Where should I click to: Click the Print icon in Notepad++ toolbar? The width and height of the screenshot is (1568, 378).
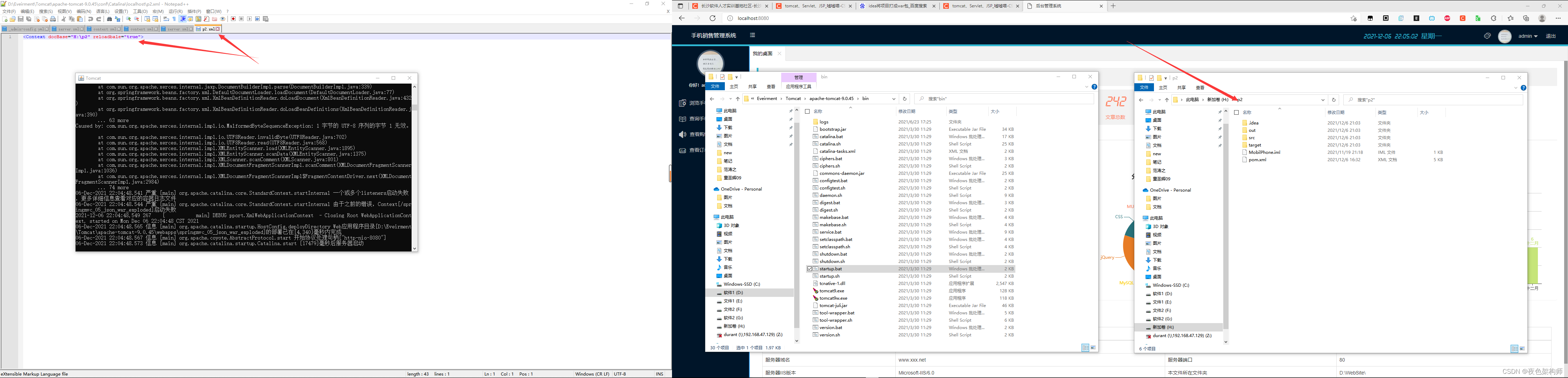tap(53, 19)
